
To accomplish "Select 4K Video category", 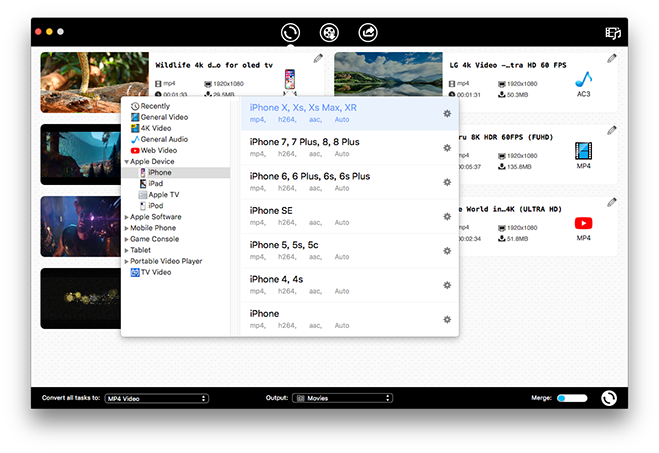I will [x=151, y=128].
